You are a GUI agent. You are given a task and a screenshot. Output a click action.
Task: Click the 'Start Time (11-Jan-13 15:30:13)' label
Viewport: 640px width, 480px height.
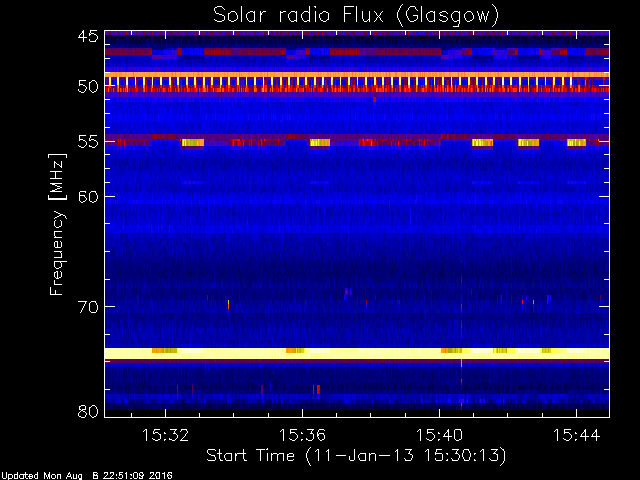pos(356,456)
